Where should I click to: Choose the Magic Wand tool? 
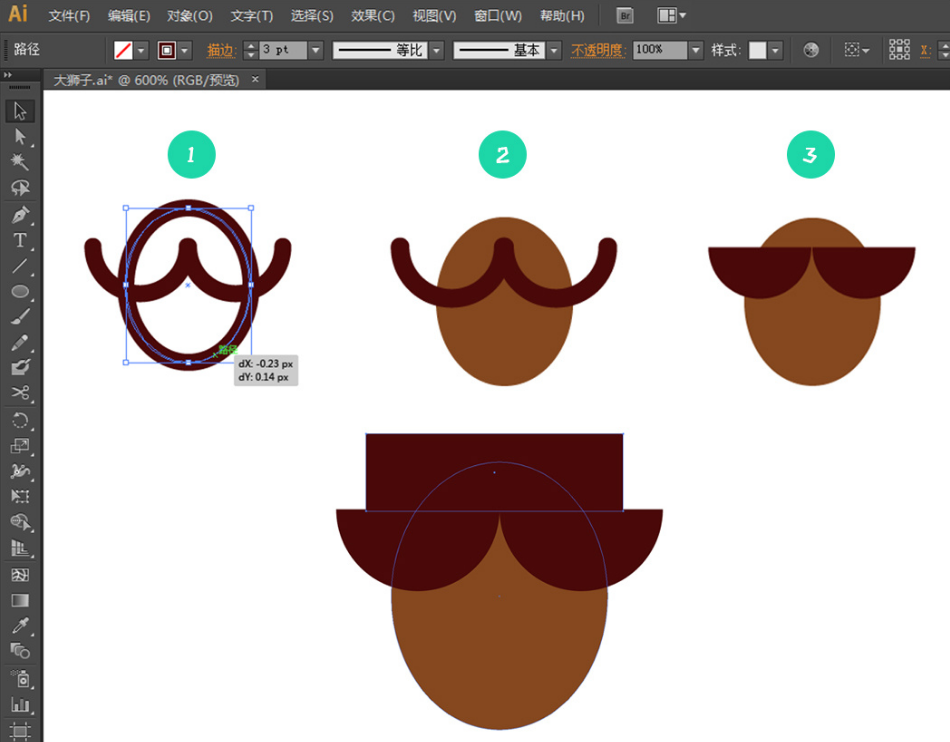(20, 163)
